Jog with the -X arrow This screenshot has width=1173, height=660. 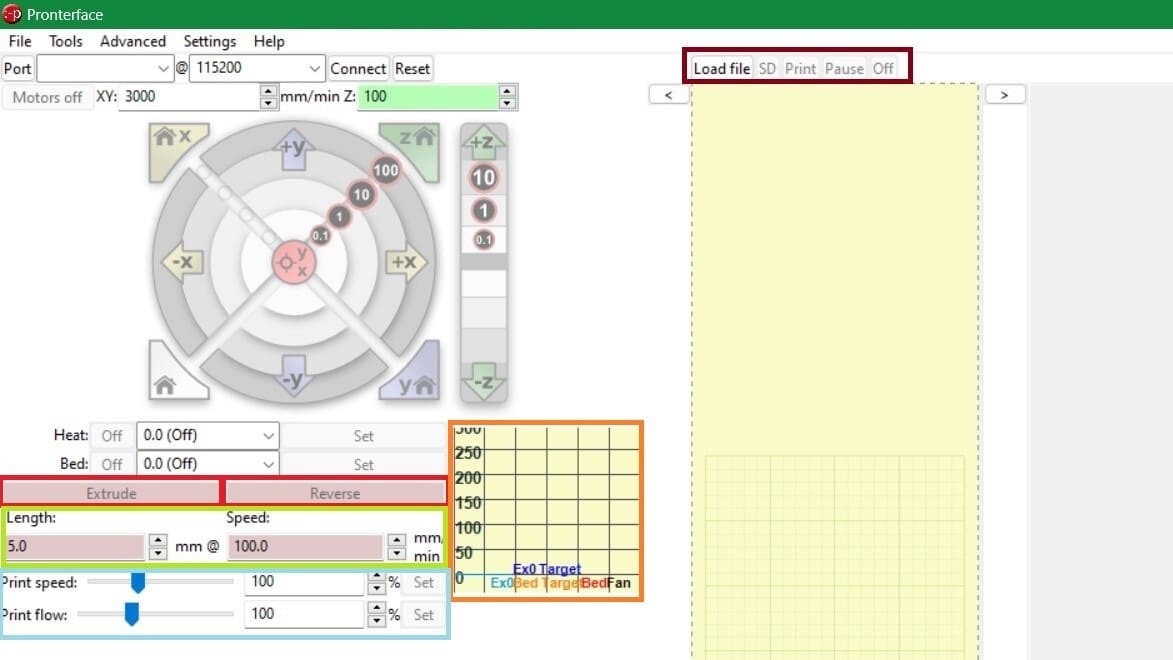click(x=182, y=263)
